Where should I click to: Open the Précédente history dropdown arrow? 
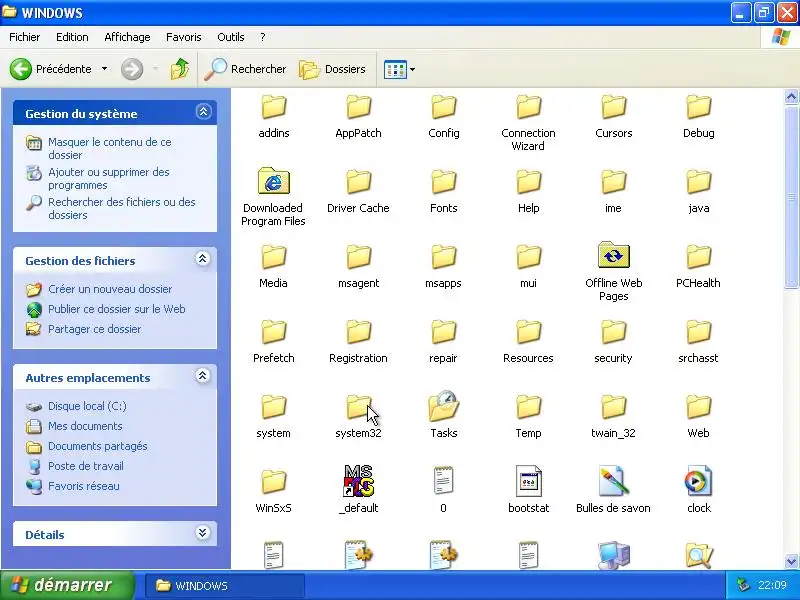(105, 69)
